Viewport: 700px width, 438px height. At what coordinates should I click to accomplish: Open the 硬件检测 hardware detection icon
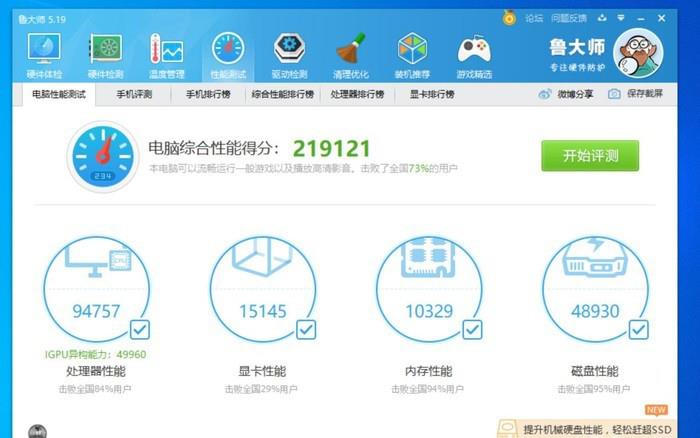click(x=105, y=55)
